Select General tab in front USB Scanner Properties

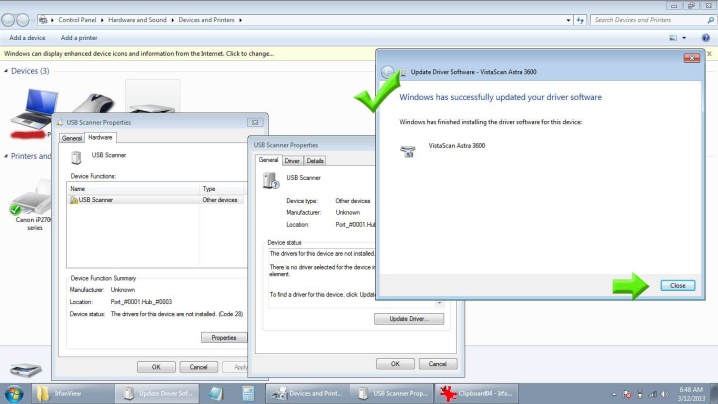268,160
